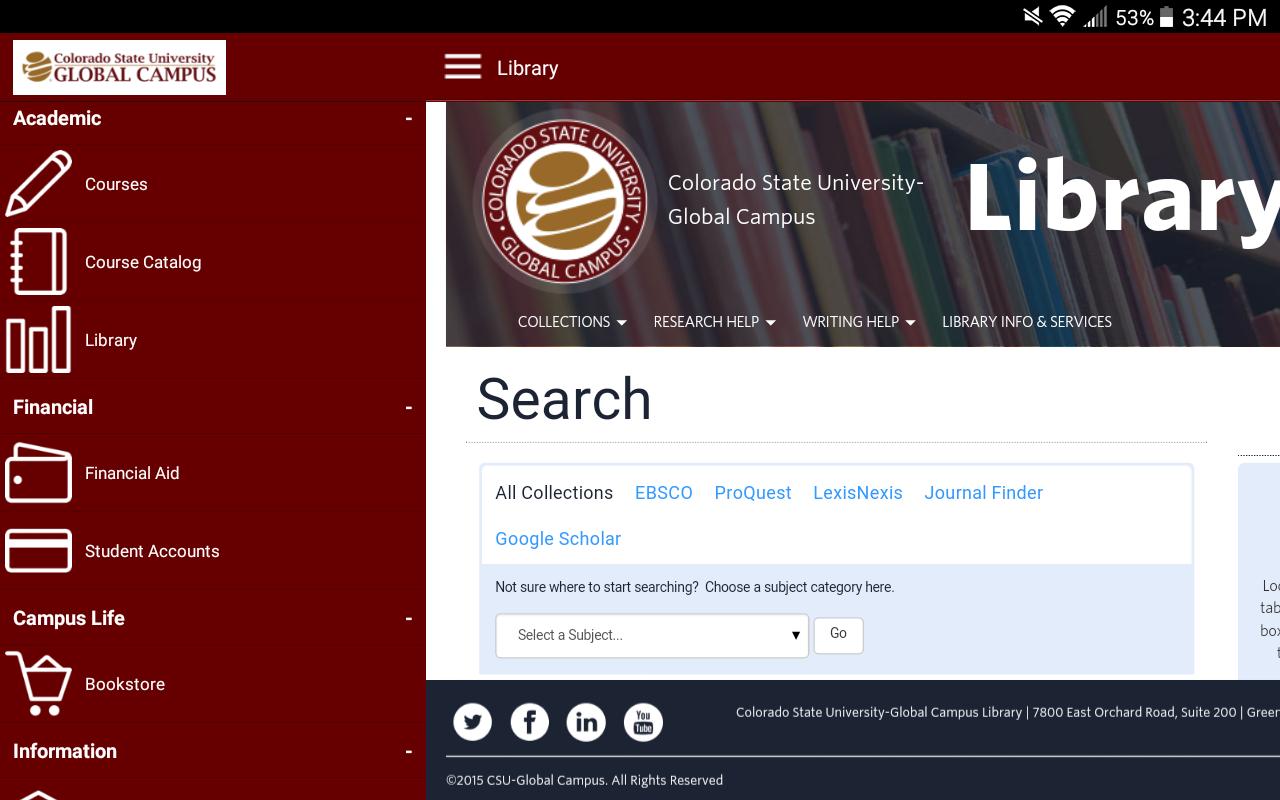1280x800 pixels.
Task: Tap the round Colorado State University seal
Action: pyautogui.click(x=565, y=202)
